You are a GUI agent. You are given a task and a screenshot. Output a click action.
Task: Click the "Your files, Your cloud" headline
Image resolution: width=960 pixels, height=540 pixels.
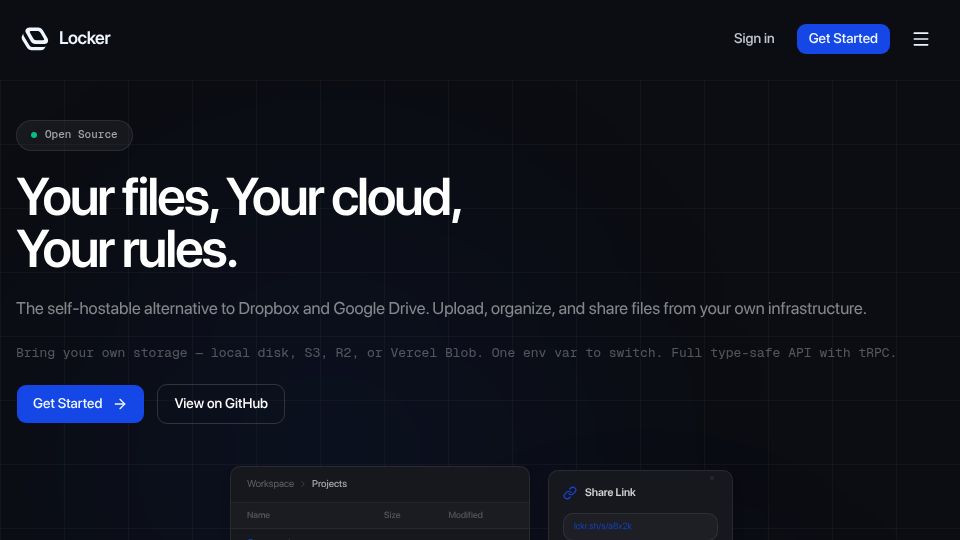pyautogui.click(x=239, y=223)
